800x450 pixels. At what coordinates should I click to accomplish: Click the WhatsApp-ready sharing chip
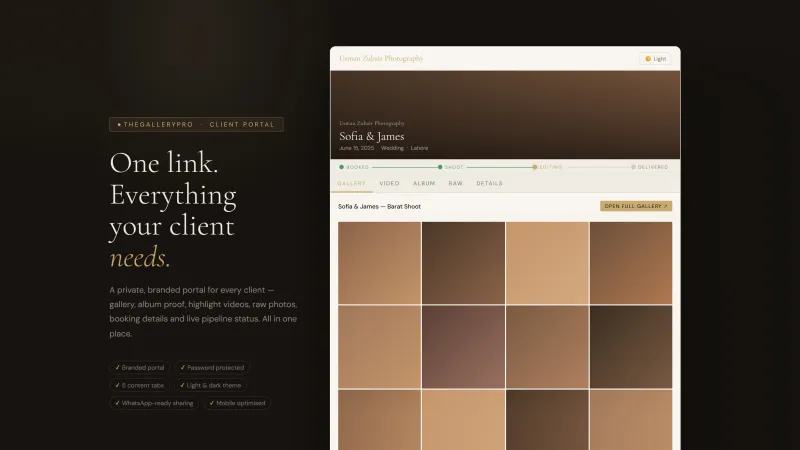pyautogui.click(x=154, y=403)
